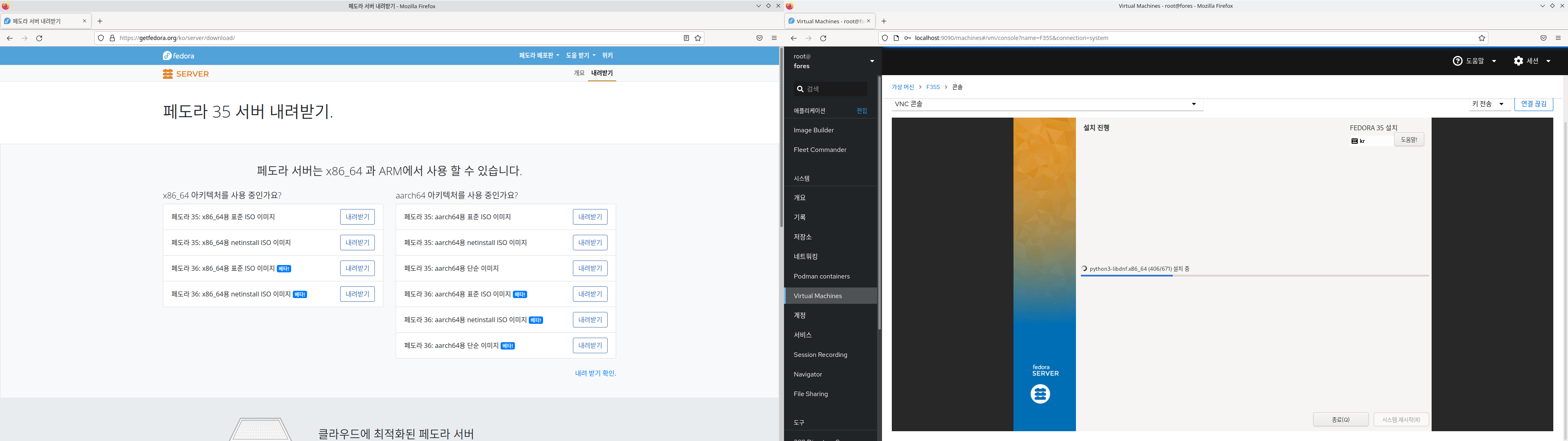
Task: Open Podman containers in Cockpit sidebar
Action: (x=830, y=276)
